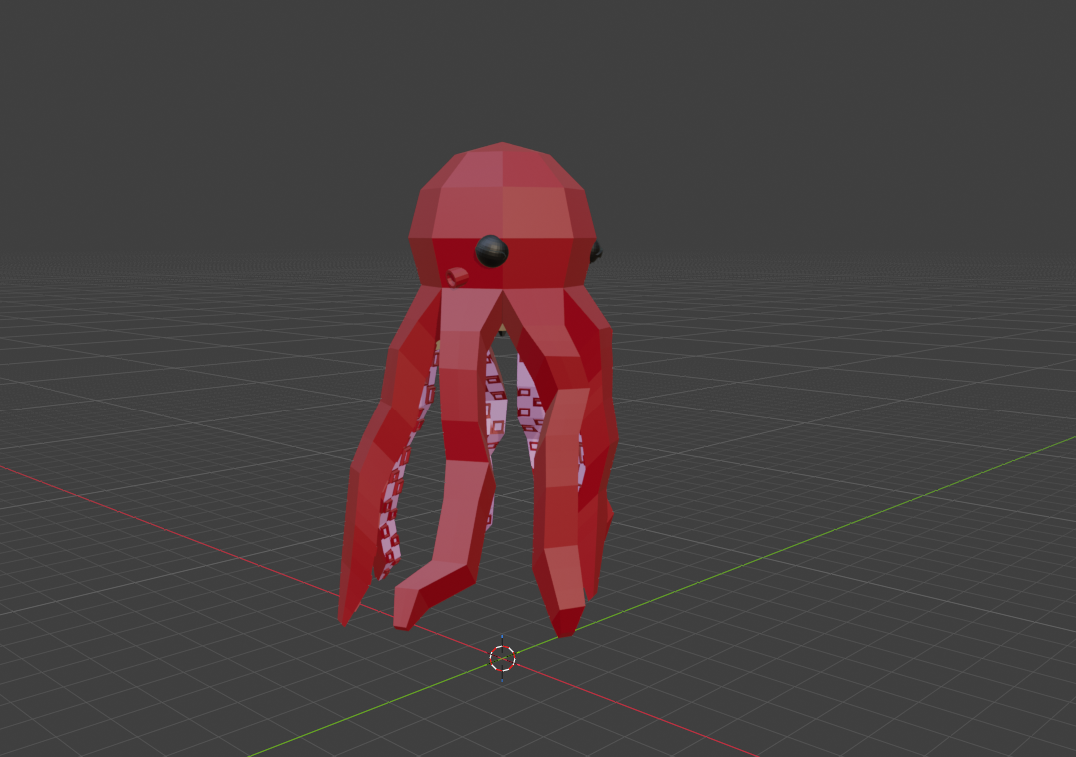Click the small red ring siphon on head

pyautogui.click(x=457, y=277)
